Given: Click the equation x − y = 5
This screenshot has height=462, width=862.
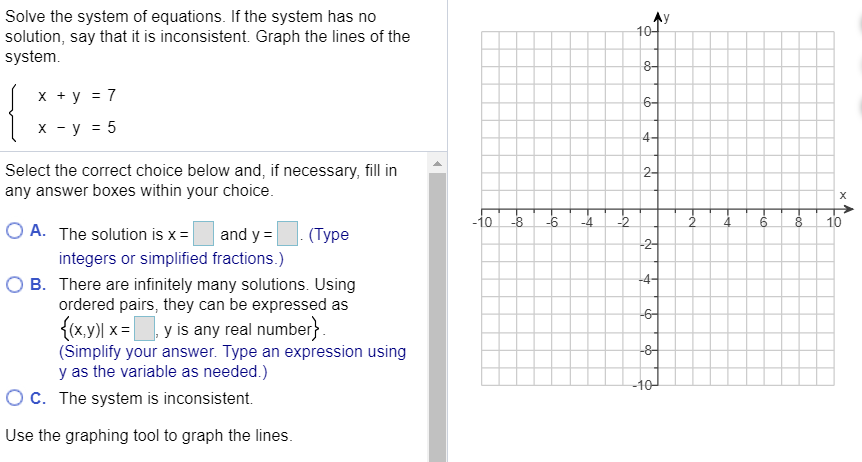Looking at the screenshot, I should click(x=77, y=128).
